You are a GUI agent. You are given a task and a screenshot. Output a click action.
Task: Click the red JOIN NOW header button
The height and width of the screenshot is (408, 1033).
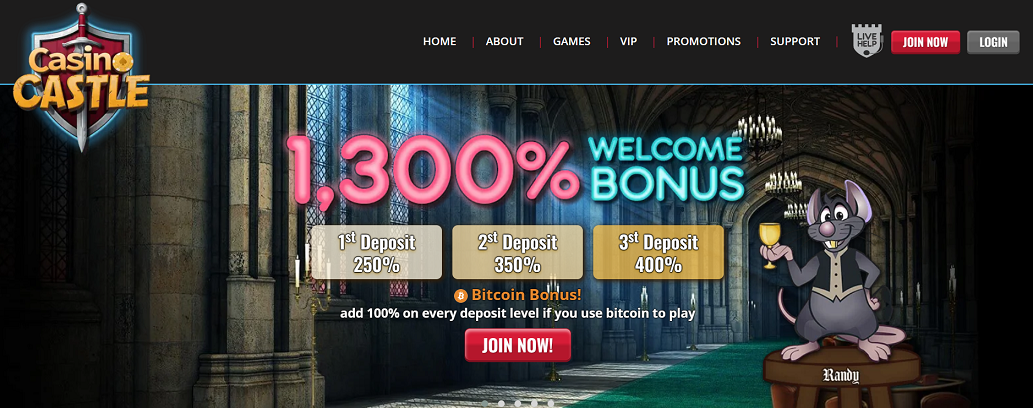click(x=925, y=42)
